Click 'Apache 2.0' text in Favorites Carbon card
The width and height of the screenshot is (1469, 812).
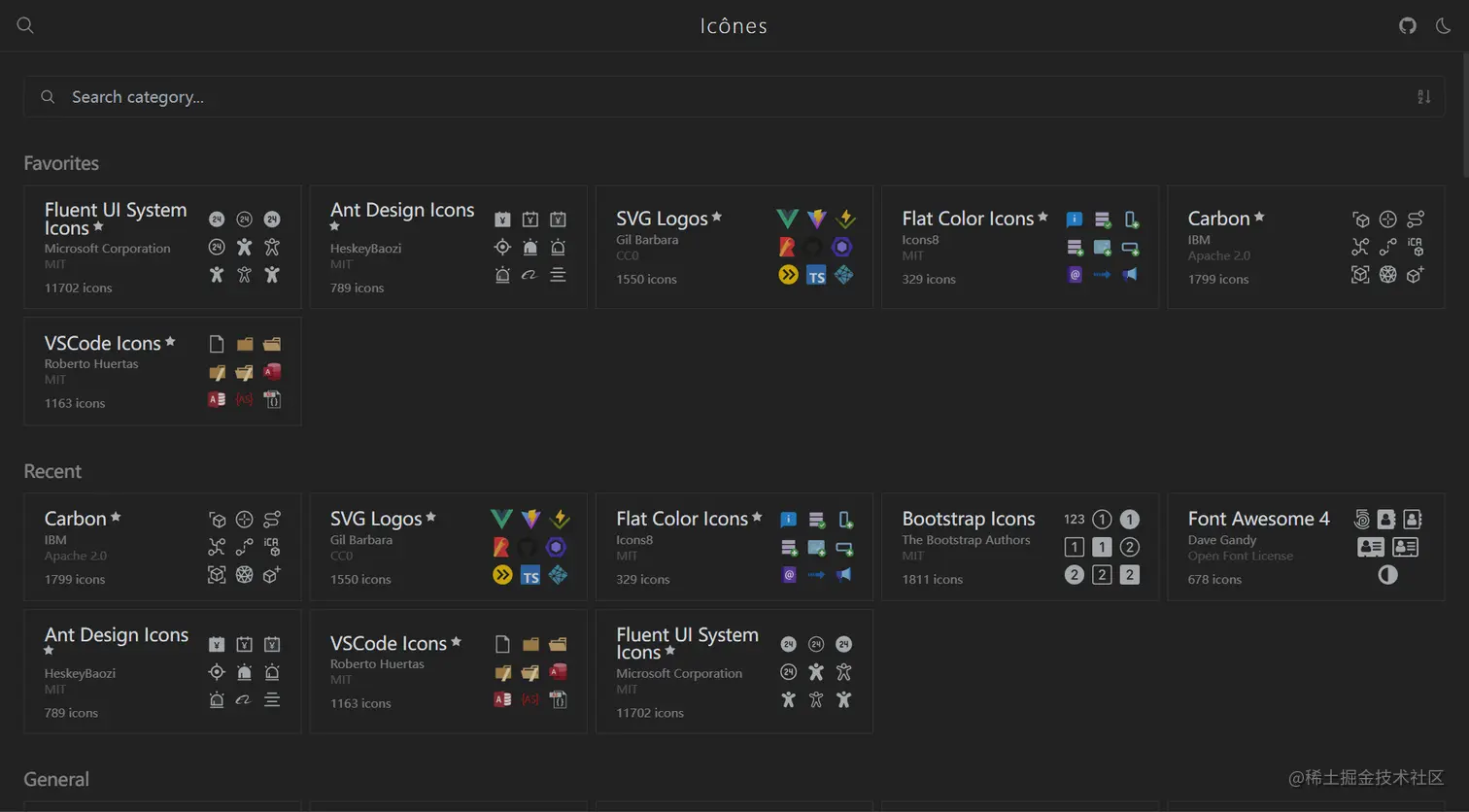(1219, 255)
